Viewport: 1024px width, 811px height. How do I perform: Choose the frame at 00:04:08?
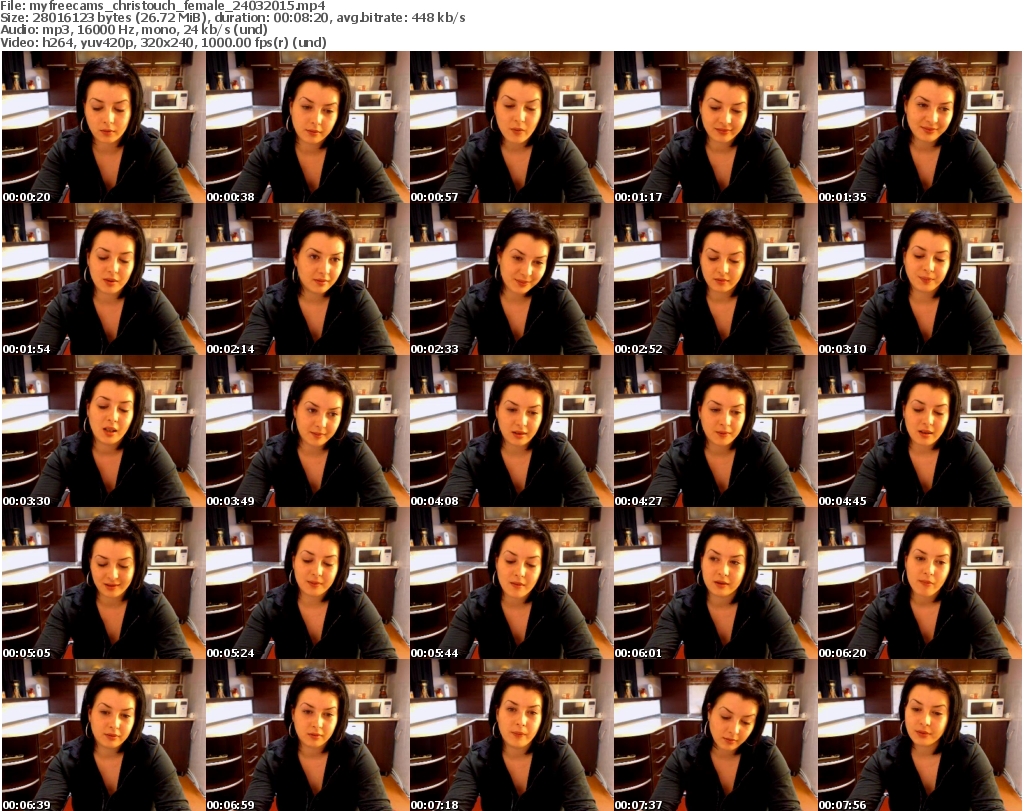510,432
